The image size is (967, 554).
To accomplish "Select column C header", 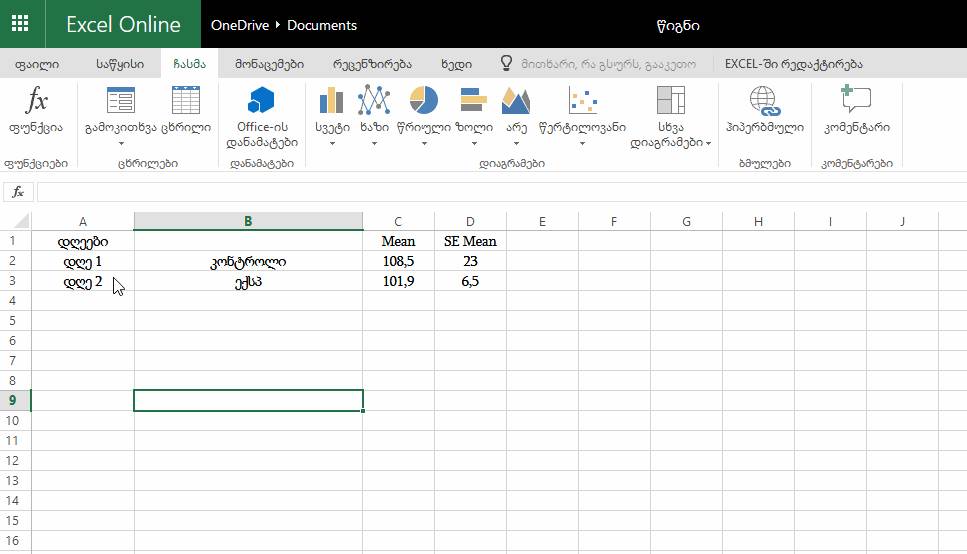I will (398, 221).
